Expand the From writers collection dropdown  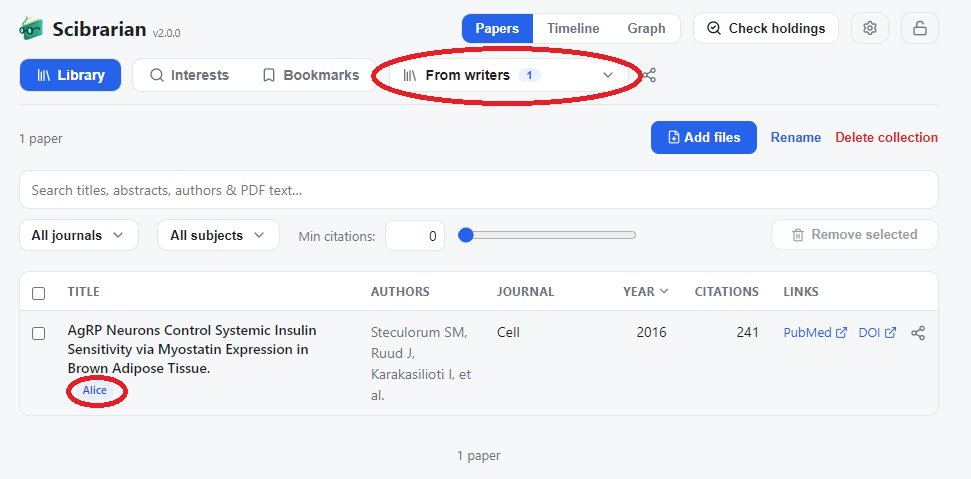click(x=508, y=76)
